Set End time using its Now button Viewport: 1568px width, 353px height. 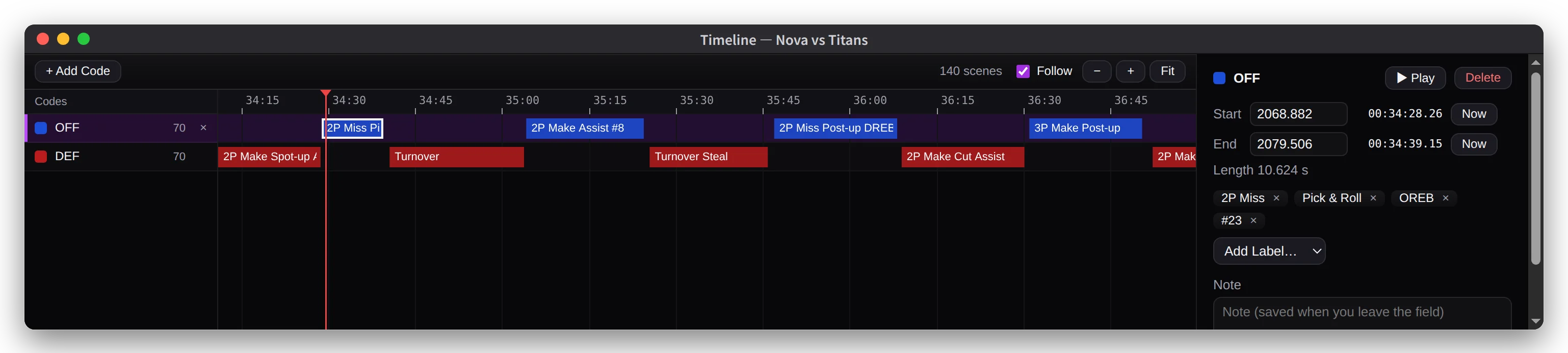coord(1474,144)
